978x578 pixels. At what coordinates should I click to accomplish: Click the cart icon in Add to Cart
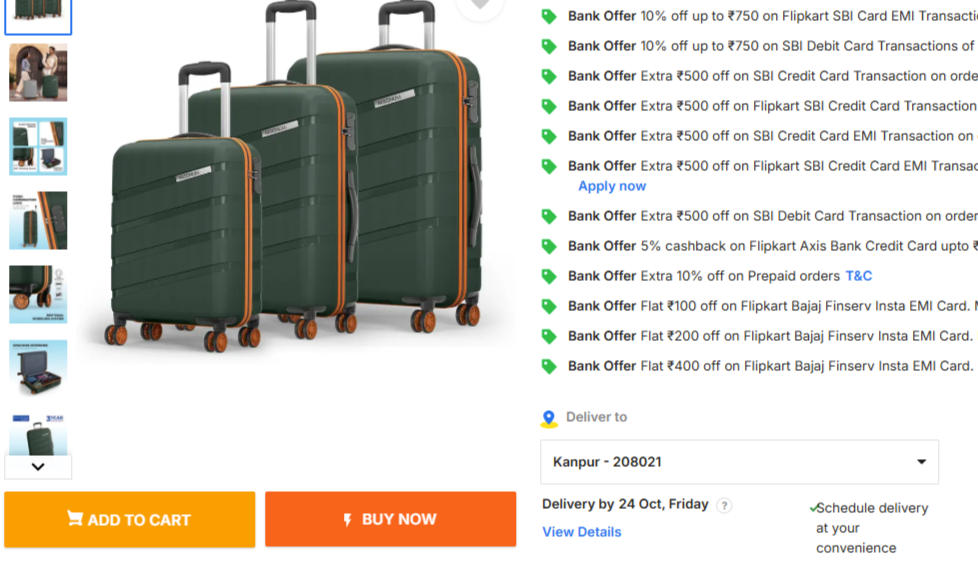point(75,519)
